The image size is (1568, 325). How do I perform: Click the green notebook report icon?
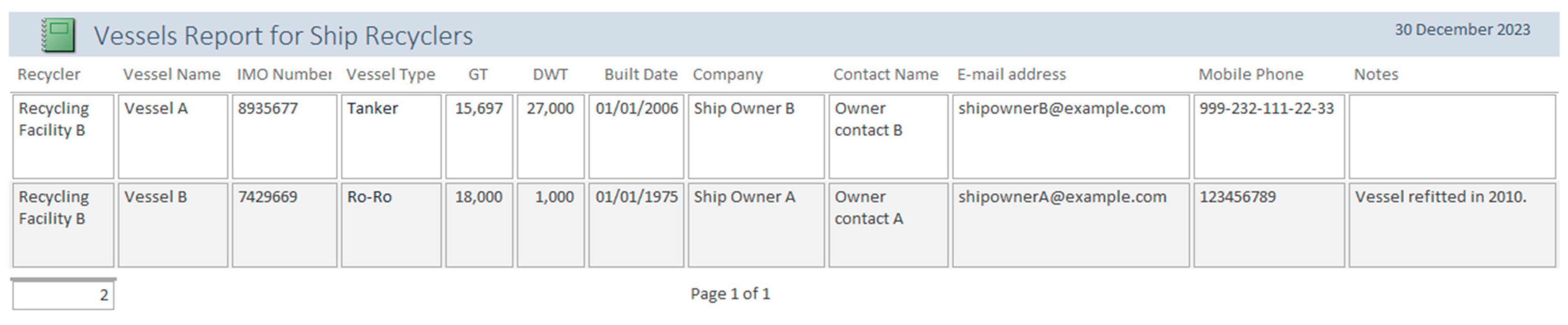59,35
